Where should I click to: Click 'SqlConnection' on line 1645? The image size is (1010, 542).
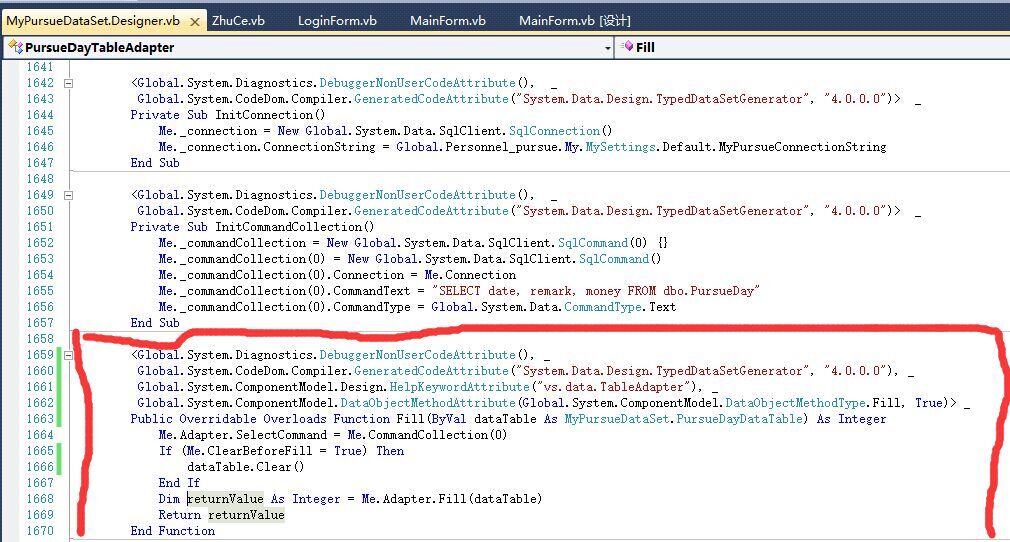555,131
